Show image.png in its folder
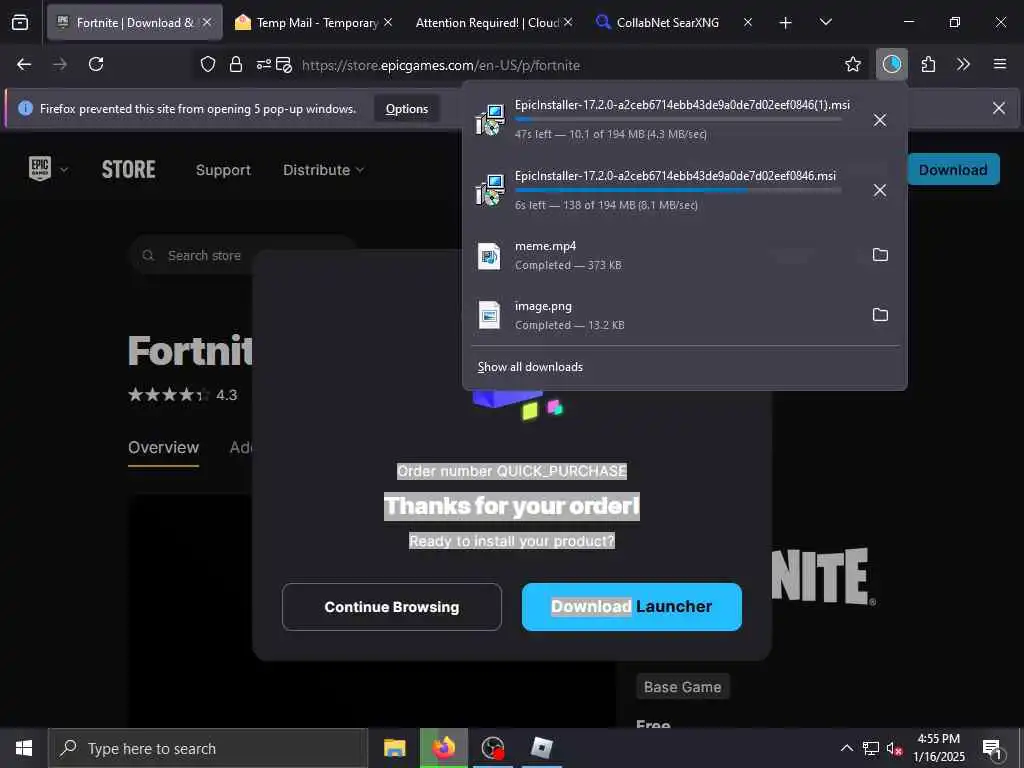The height and width of the screenshot is (768, 1024). (880, 315)
